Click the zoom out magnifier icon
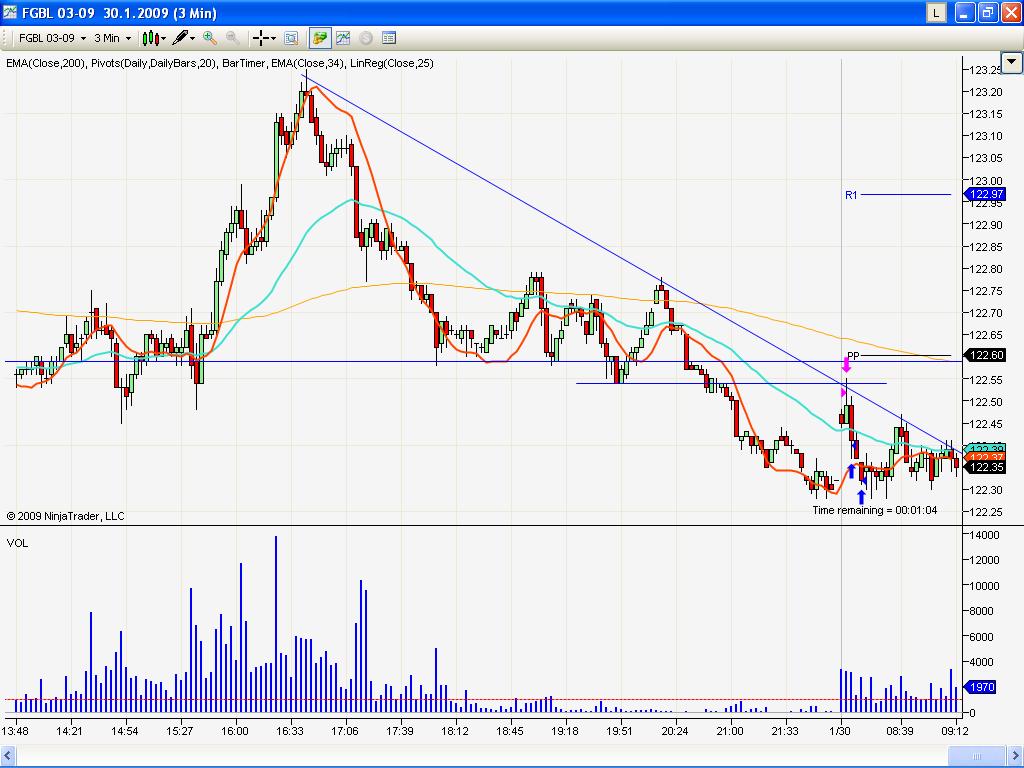 pos(232,39)
